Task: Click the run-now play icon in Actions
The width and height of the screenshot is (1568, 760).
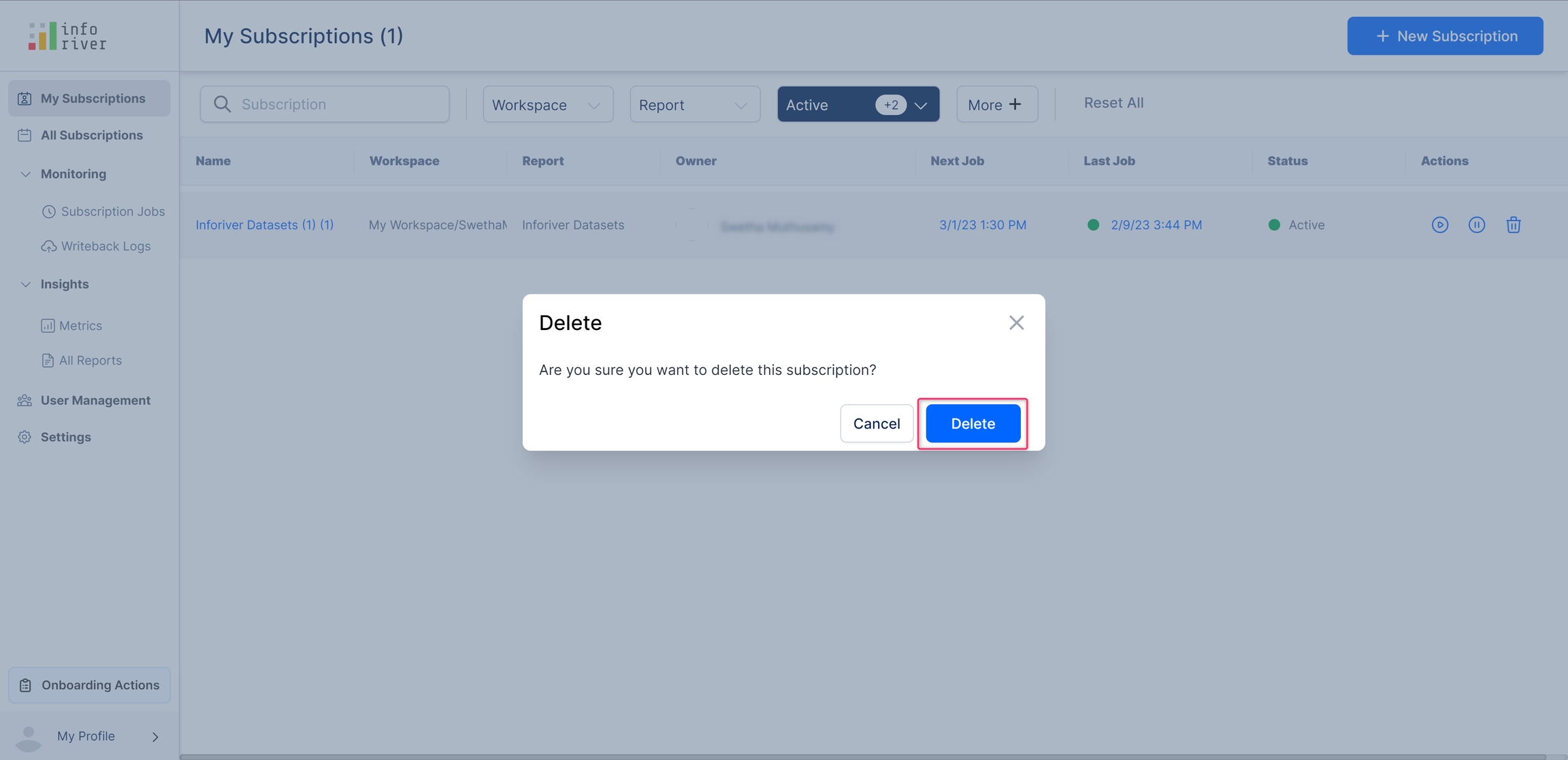Action: pyautogui.click(x=1439, y=225)
